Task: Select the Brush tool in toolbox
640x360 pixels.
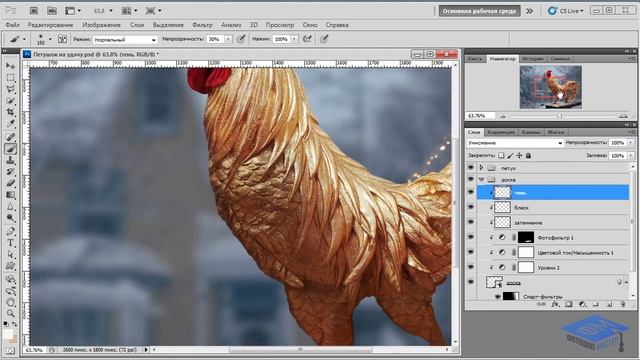Action: point(11,149)
